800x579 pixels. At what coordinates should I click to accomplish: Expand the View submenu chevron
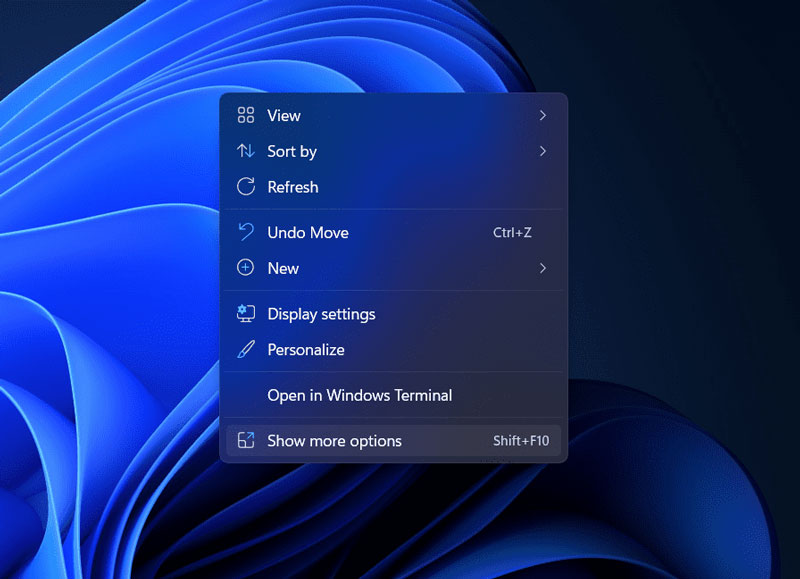point(543,116)
